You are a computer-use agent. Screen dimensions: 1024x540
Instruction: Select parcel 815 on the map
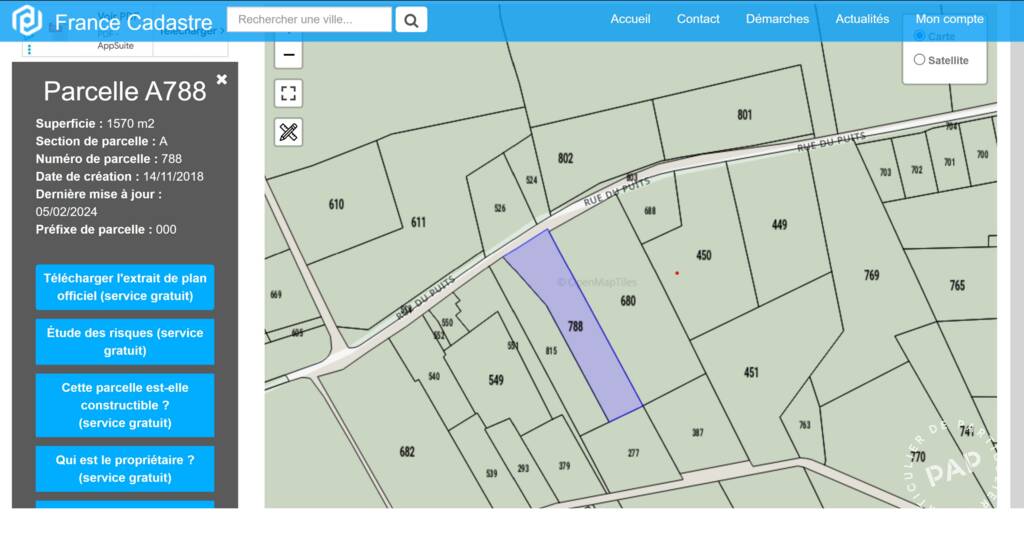tap(551, 351)
